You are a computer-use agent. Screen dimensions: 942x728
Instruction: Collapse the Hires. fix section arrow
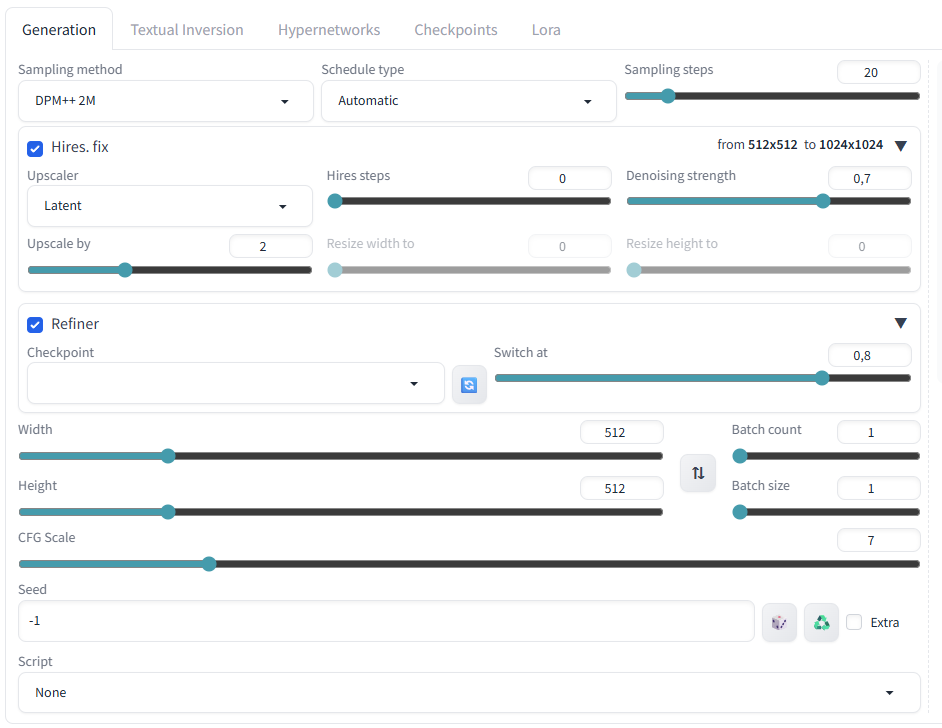(900, 146)
